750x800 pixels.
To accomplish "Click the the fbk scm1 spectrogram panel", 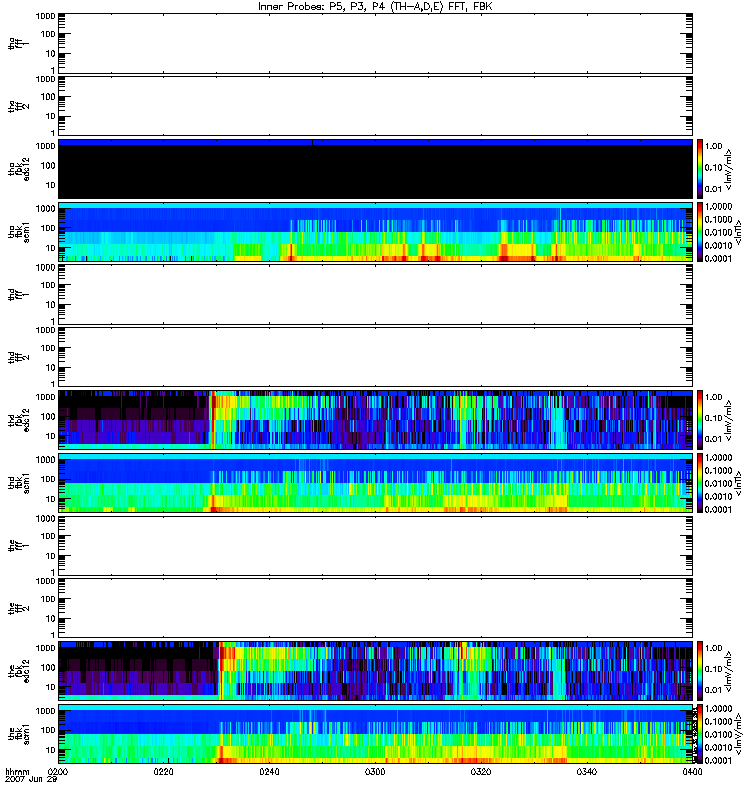I will click(x=375, y=734).
